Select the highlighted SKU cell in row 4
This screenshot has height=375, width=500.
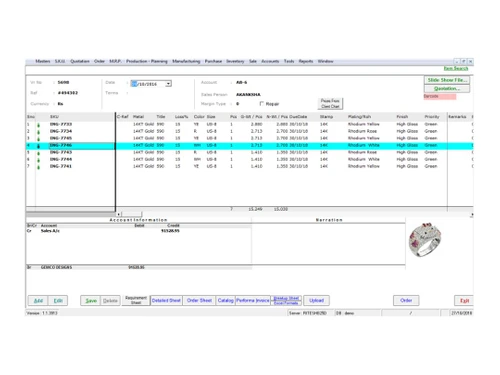(x=81, y=145)
